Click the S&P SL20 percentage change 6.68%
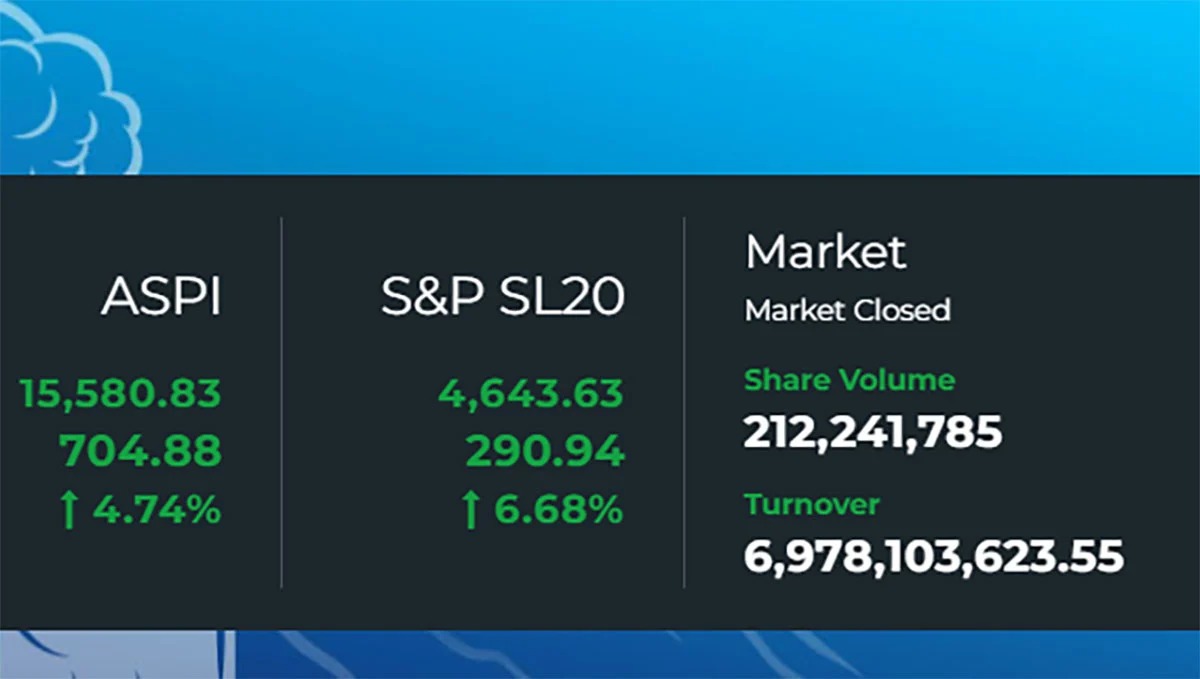Screen dimensions: 1200x679 pos(556,511)
